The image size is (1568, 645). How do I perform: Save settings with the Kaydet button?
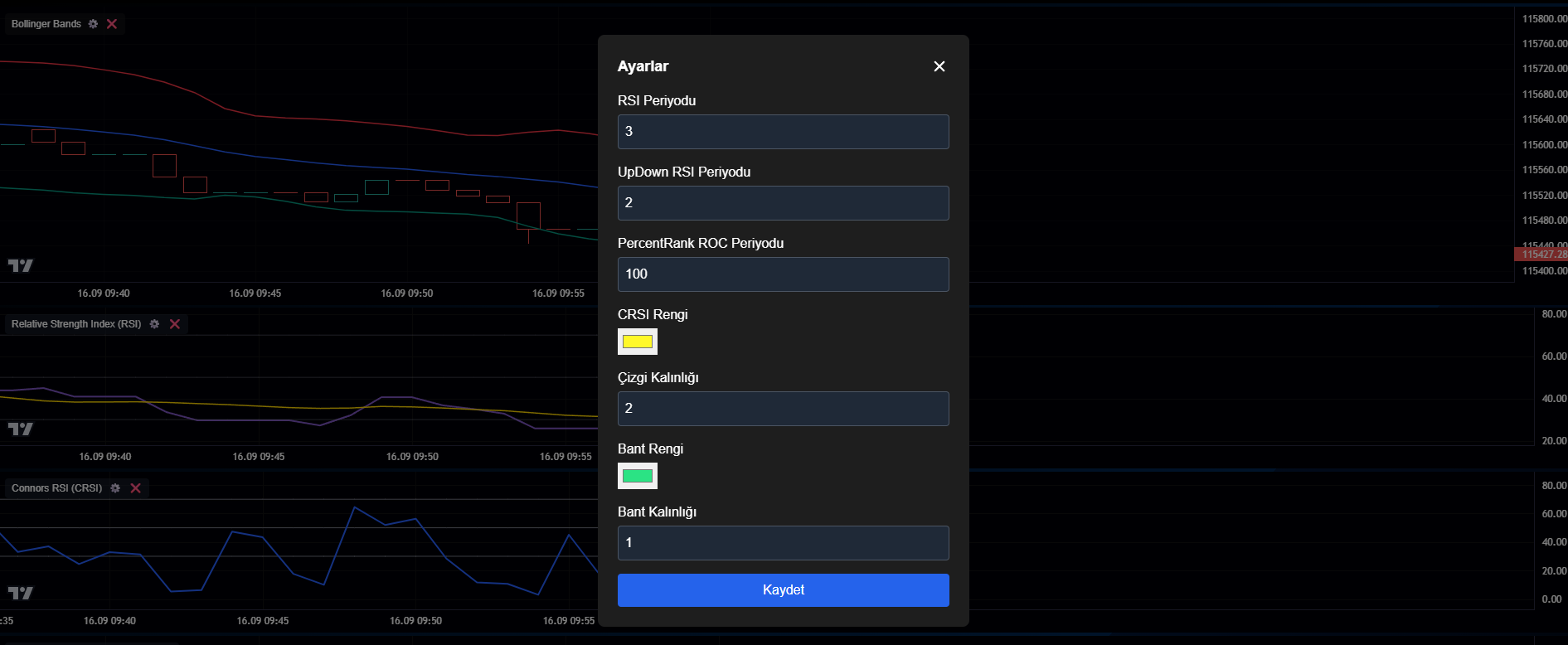pos(784,590)
